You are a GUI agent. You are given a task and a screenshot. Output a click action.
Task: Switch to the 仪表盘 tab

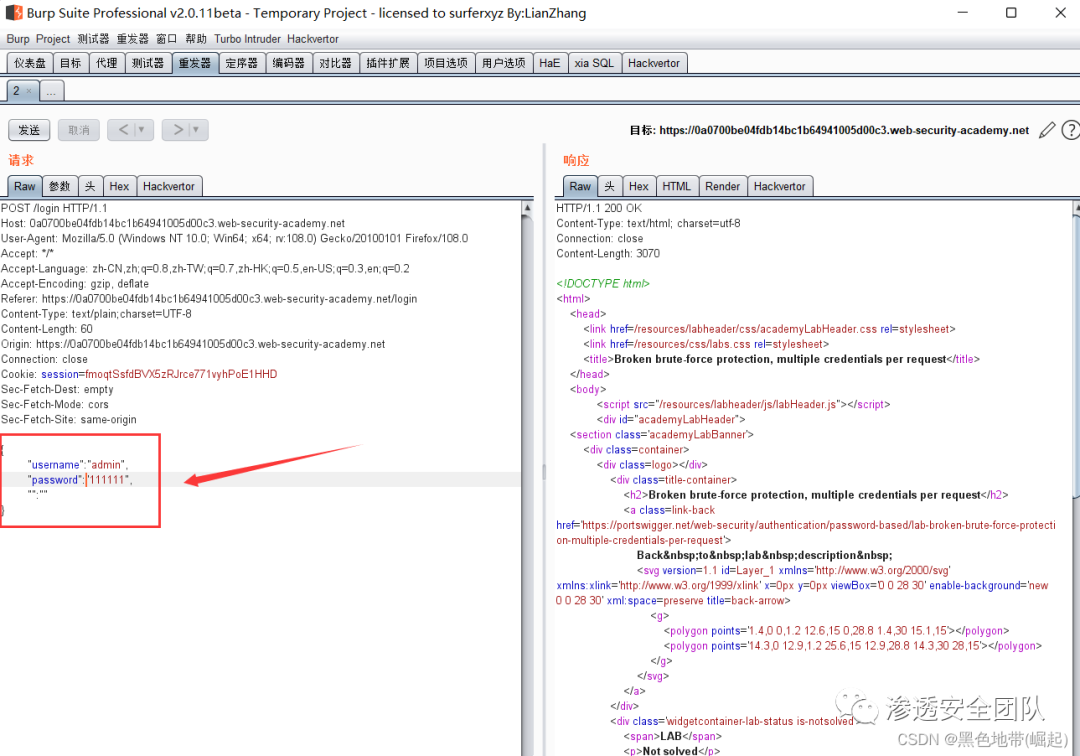(x=30, y=63)
